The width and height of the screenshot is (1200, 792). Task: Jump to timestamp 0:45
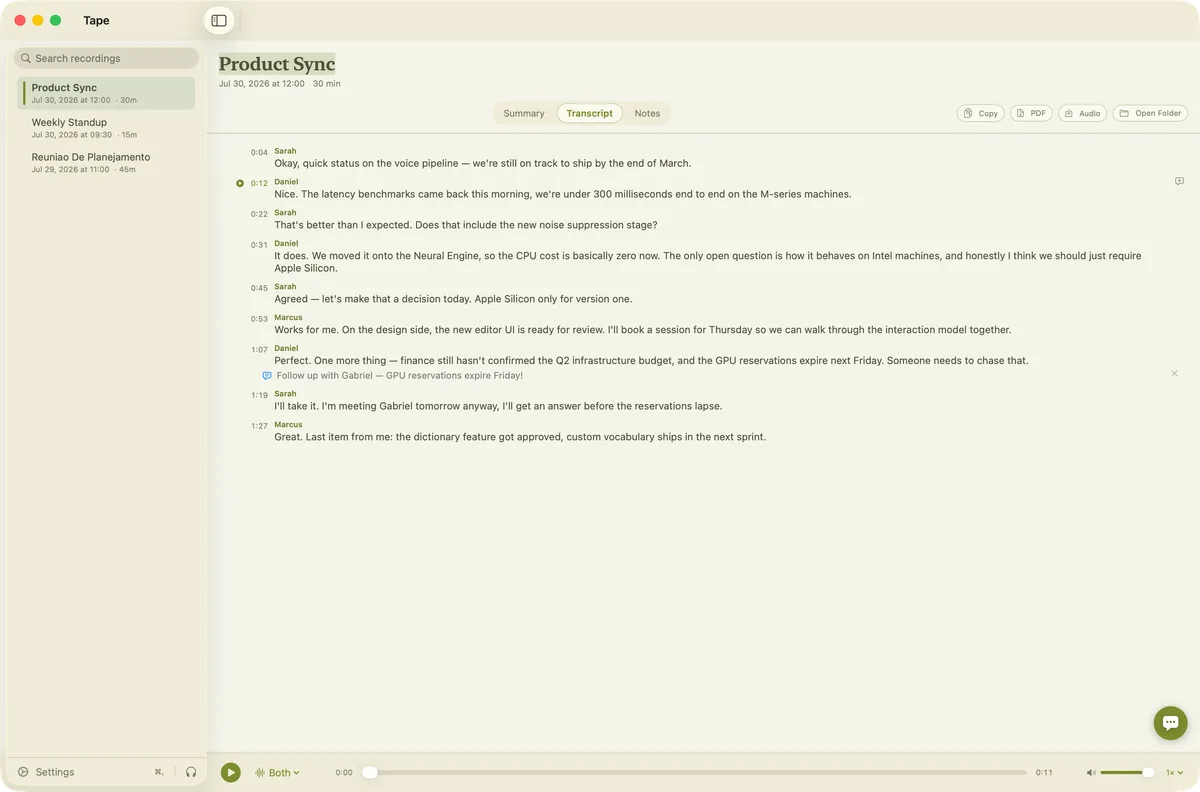pyautogui.click(x=259, y=288)
